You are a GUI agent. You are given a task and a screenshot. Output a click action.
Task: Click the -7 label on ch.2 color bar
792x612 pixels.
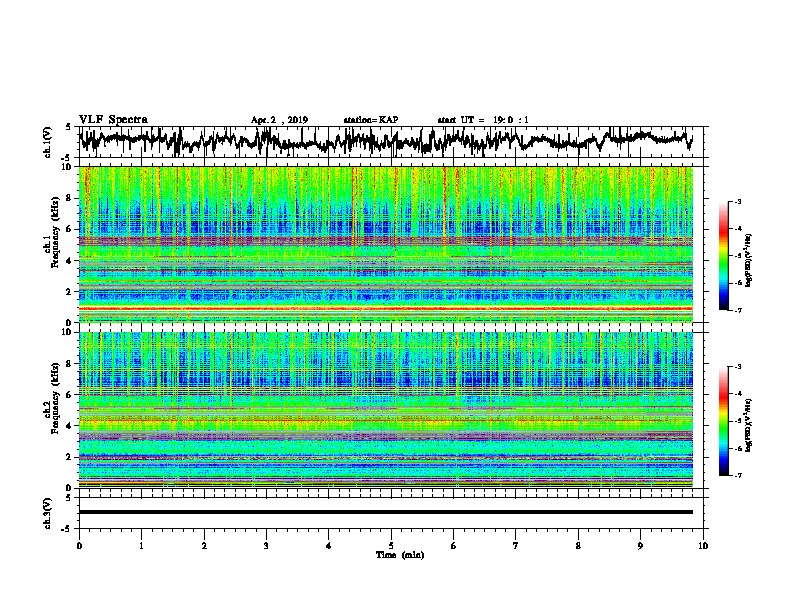[x=738, y=475]
